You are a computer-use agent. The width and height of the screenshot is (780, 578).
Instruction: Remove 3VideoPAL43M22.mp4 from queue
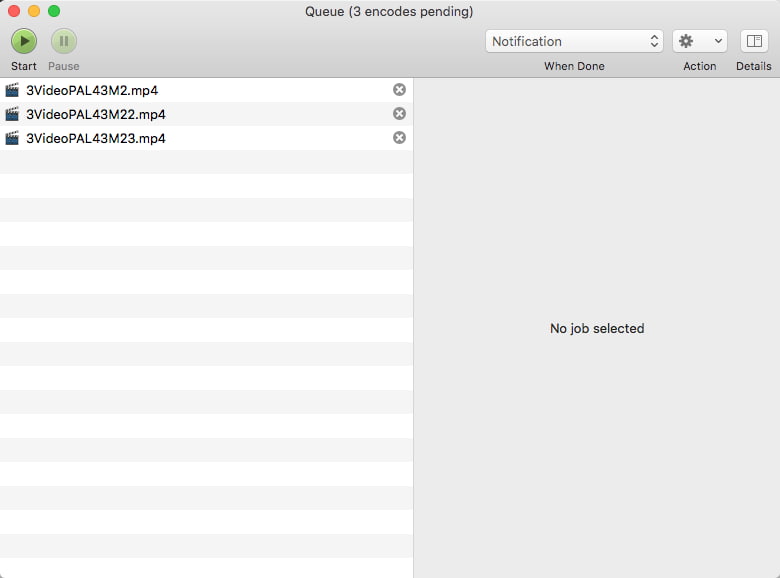[x=399, y=114]
